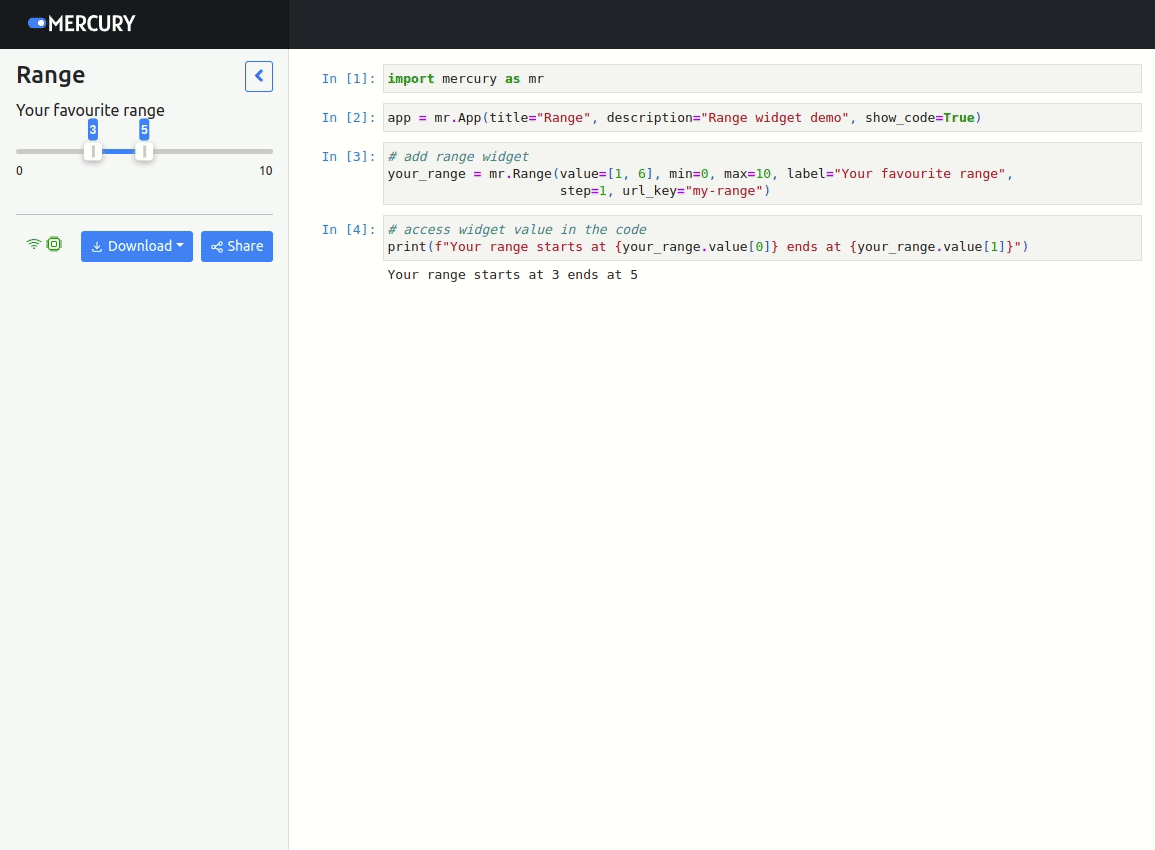Click the download arrow icon in Download button
The image size is (1155, 850).
point(97,247)
